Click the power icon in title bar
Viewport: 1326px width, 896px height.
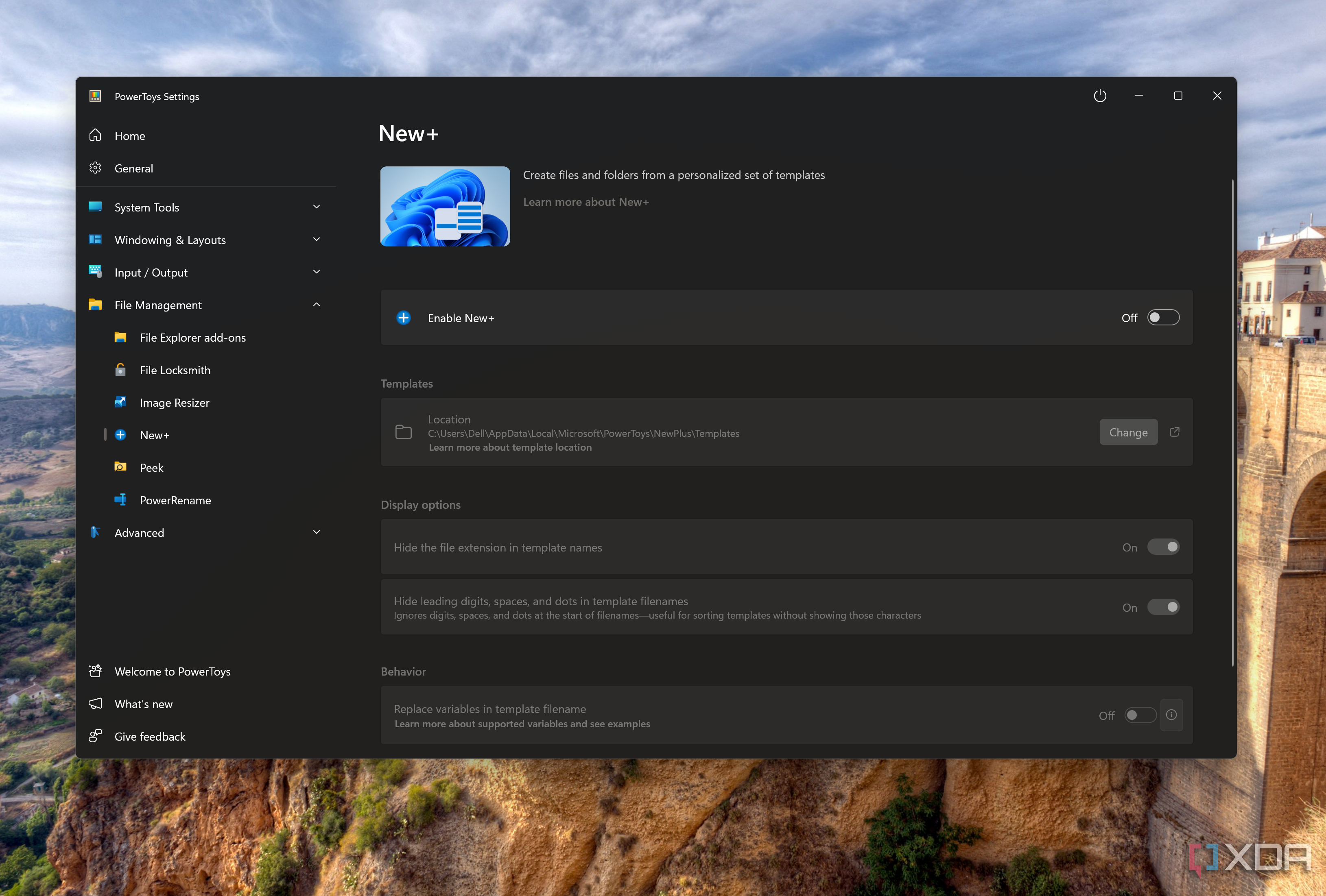point(1099,96)
